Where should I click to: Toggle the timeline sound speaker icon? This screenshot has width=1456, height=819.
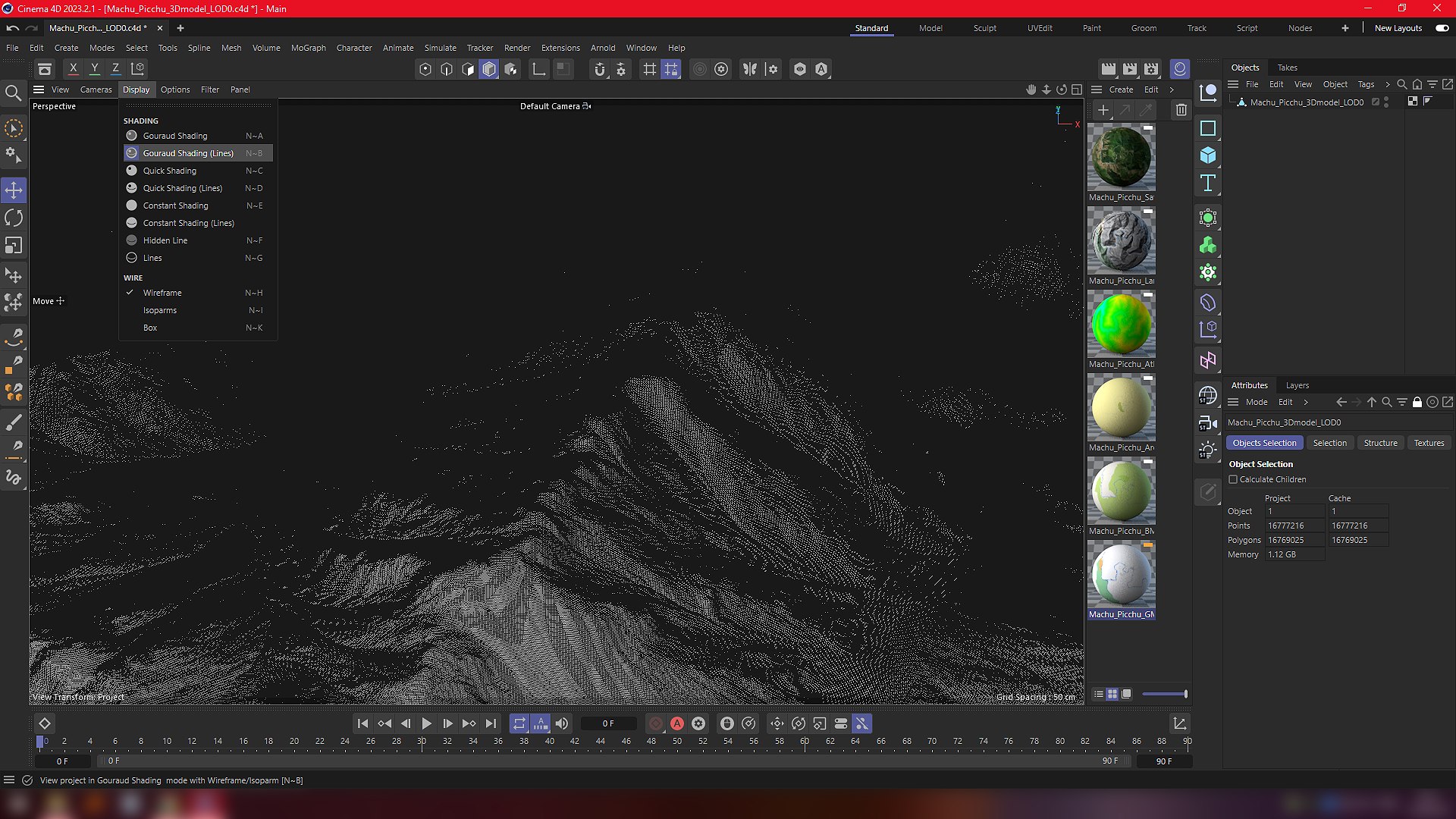click(x=562, y=723)
